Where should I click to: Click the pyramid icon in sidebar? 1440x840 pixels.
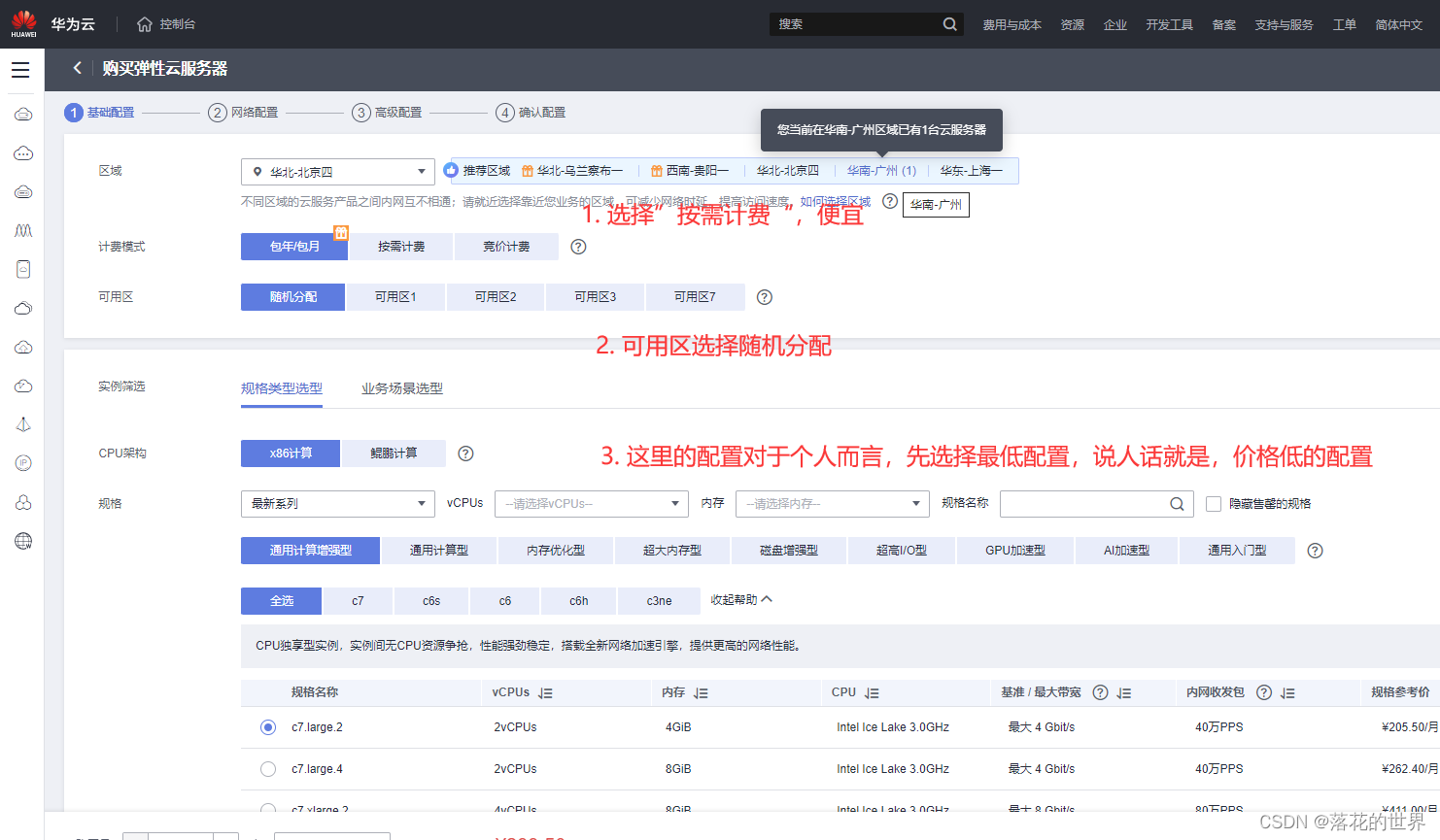23,424
